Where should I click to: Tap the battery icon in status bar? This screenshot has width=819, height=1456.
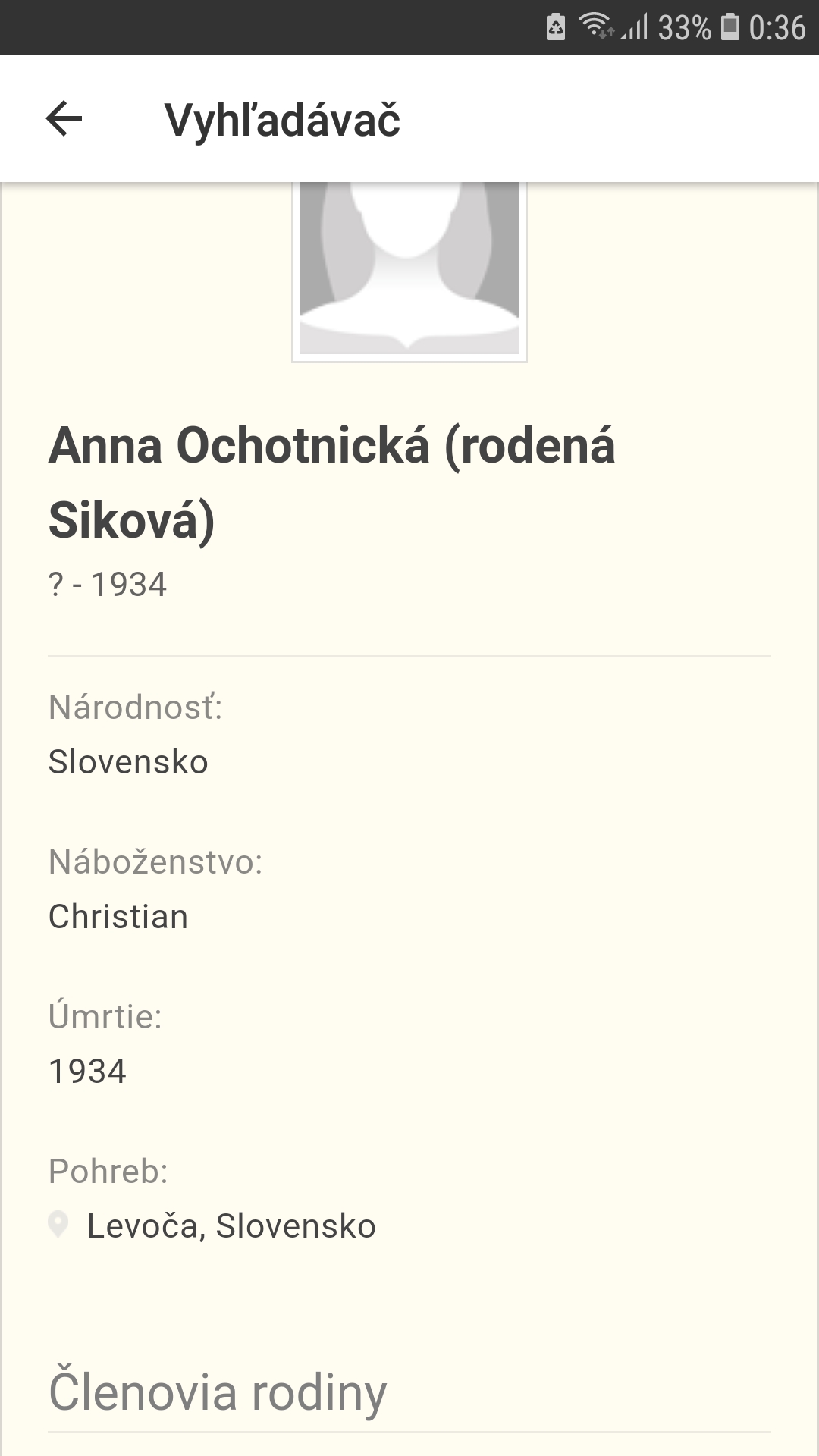pos(730,27)
